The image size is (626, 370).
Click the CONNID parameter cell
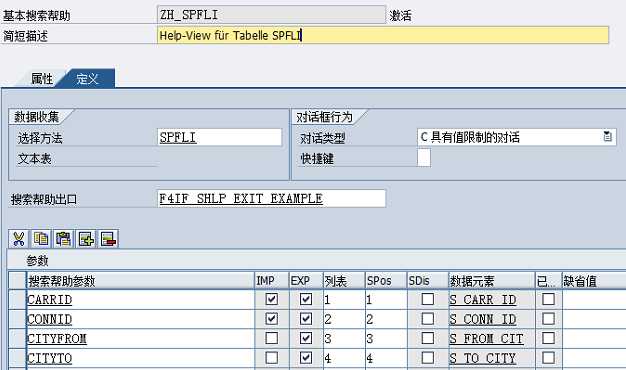[x=140, y=319]
